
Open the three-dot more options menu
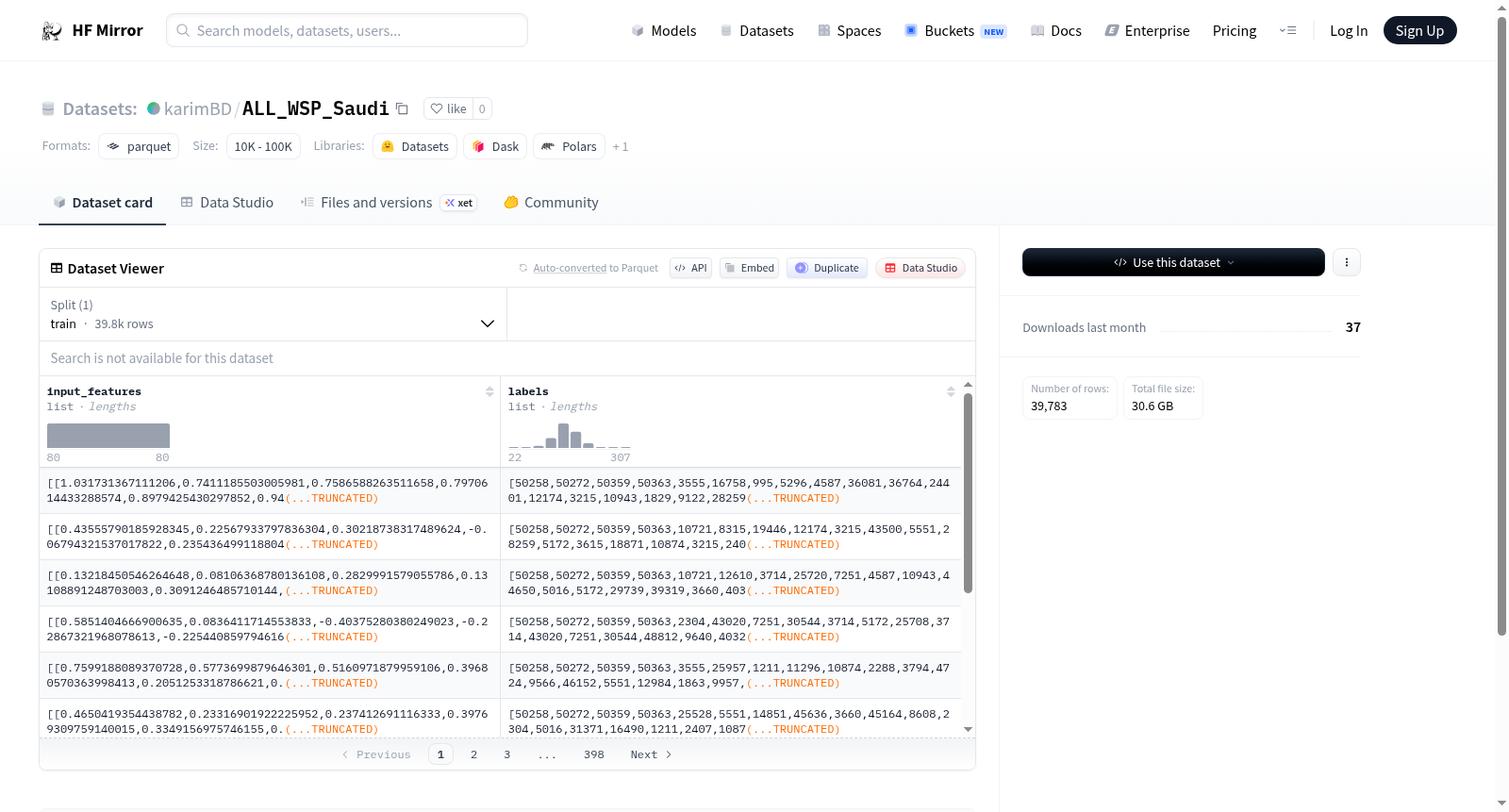click(x=1347, y=262)
